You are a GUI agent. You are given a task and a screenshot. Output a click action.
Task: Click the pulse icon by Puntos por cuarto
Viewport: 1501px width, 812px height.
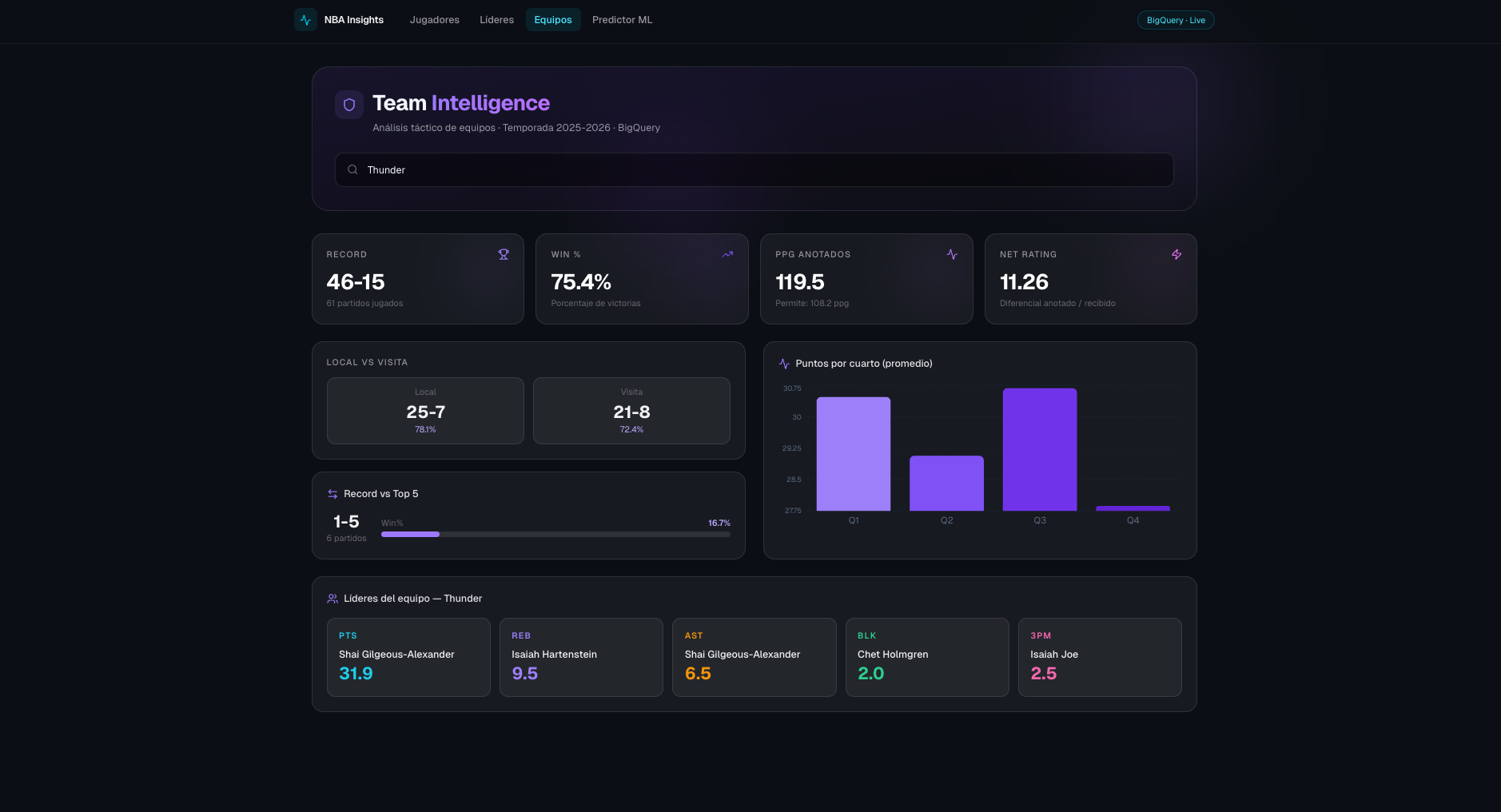[784, 364]
